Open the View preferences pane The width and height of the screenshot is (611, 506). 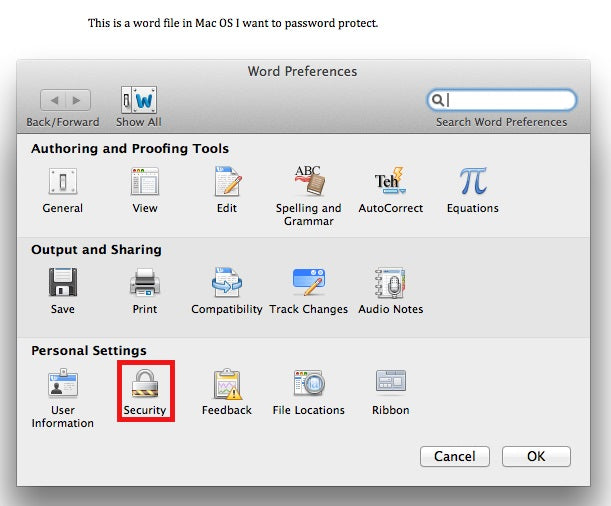pos(145,183)
